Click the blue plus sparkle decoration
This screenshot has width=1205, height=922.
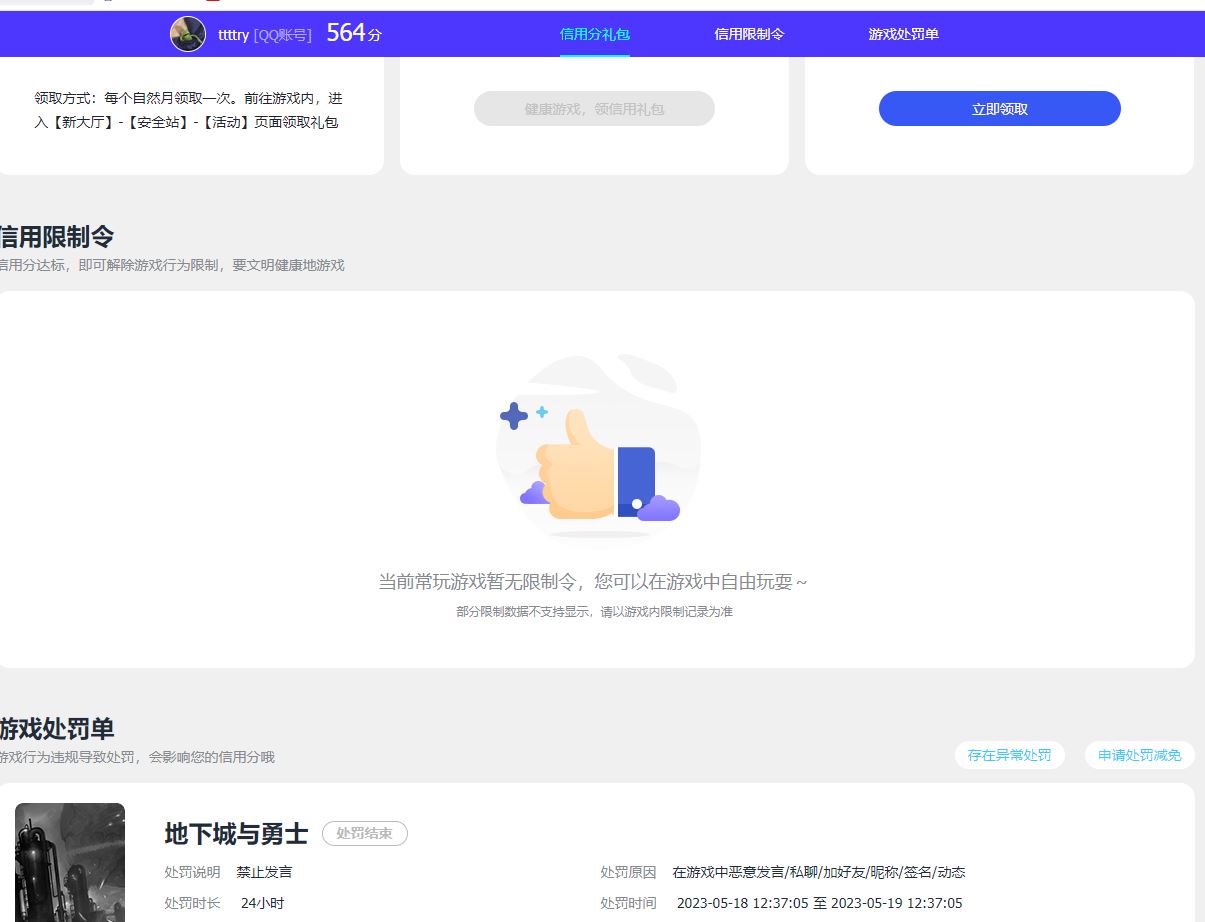pos(514,416)
